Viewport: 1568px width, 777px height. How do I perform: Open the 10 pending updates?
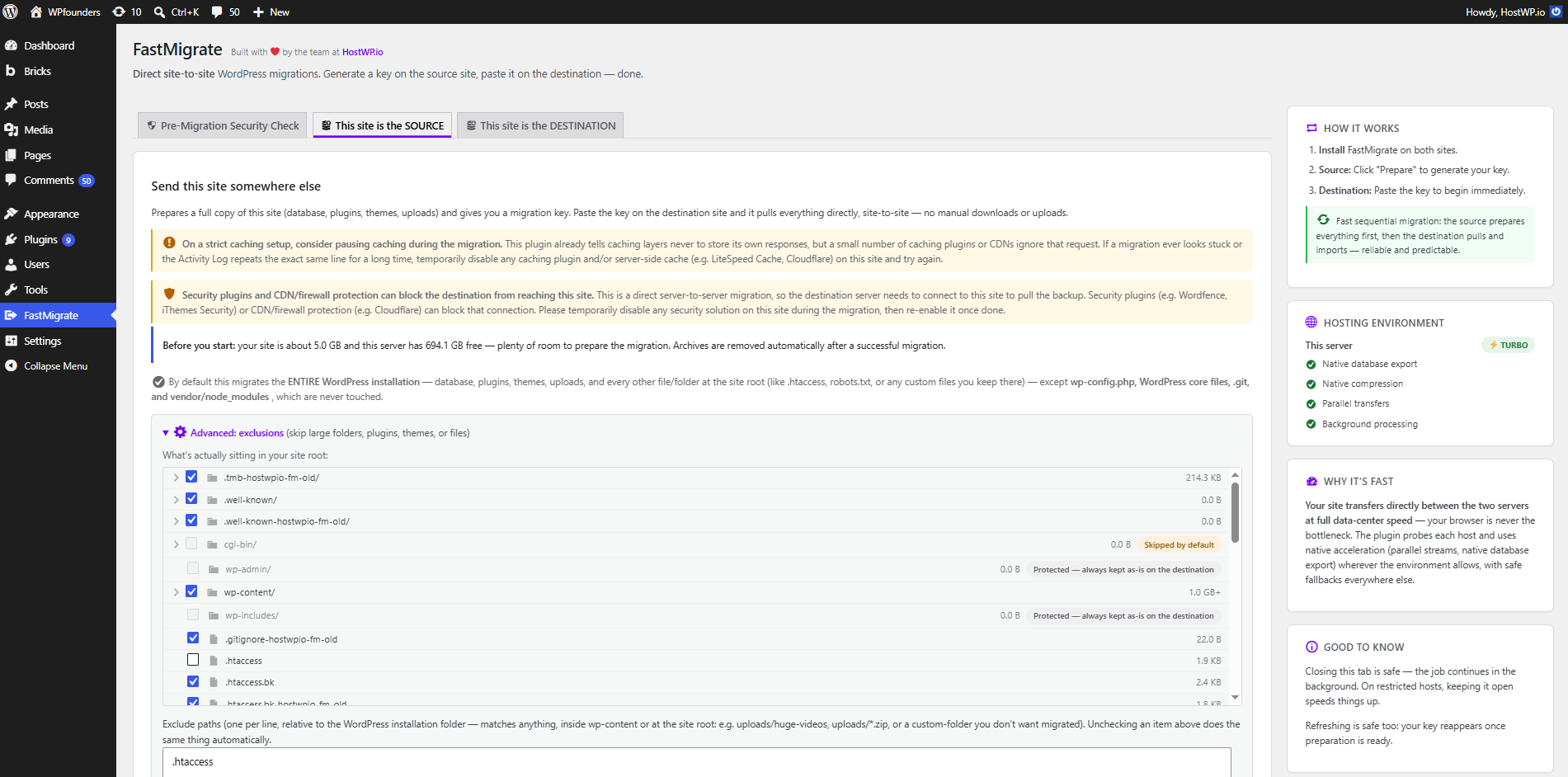click(x=127, y=12)
